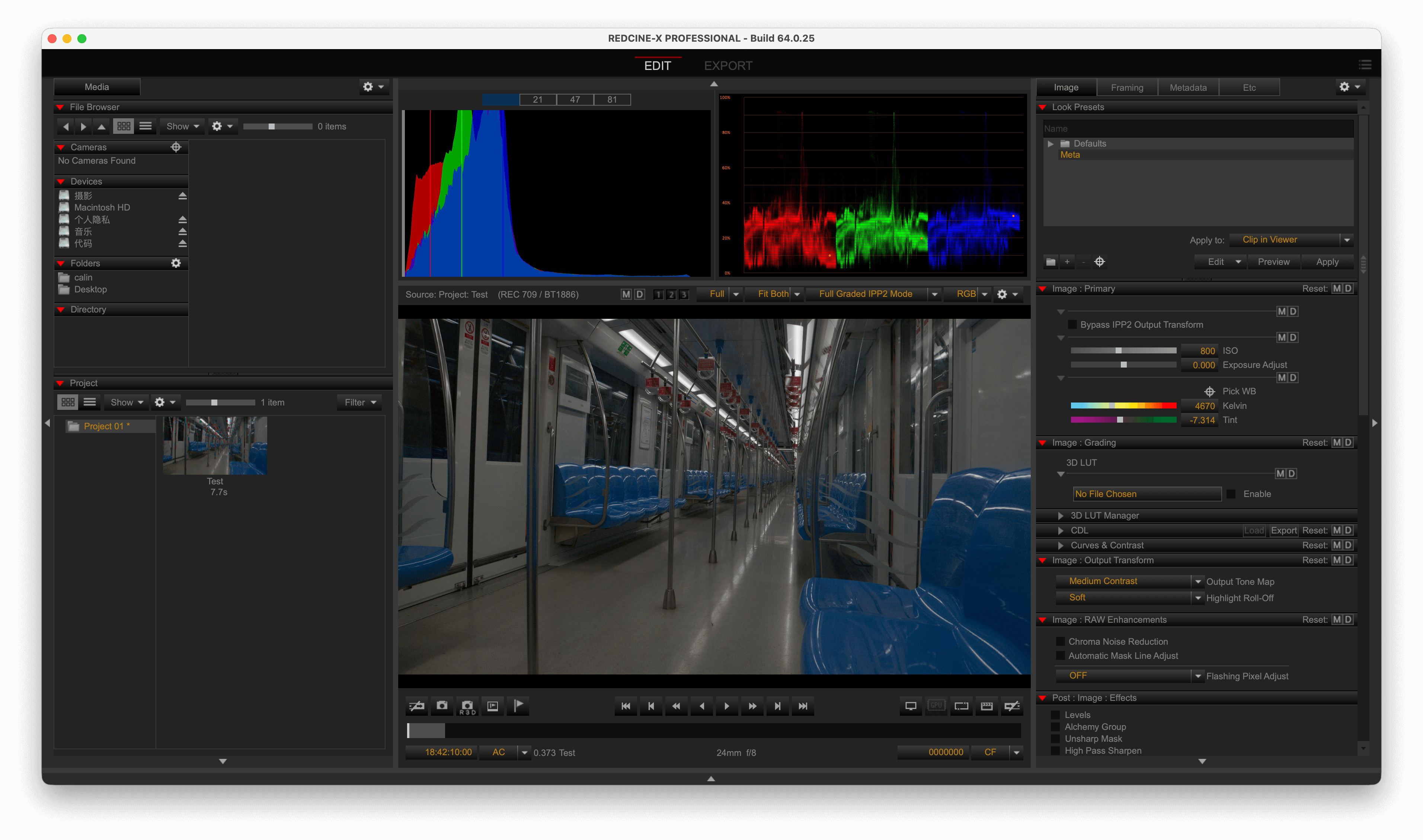
Task: Open the Etc tab
Action: pyautogui.click(x=1249, y=88)
